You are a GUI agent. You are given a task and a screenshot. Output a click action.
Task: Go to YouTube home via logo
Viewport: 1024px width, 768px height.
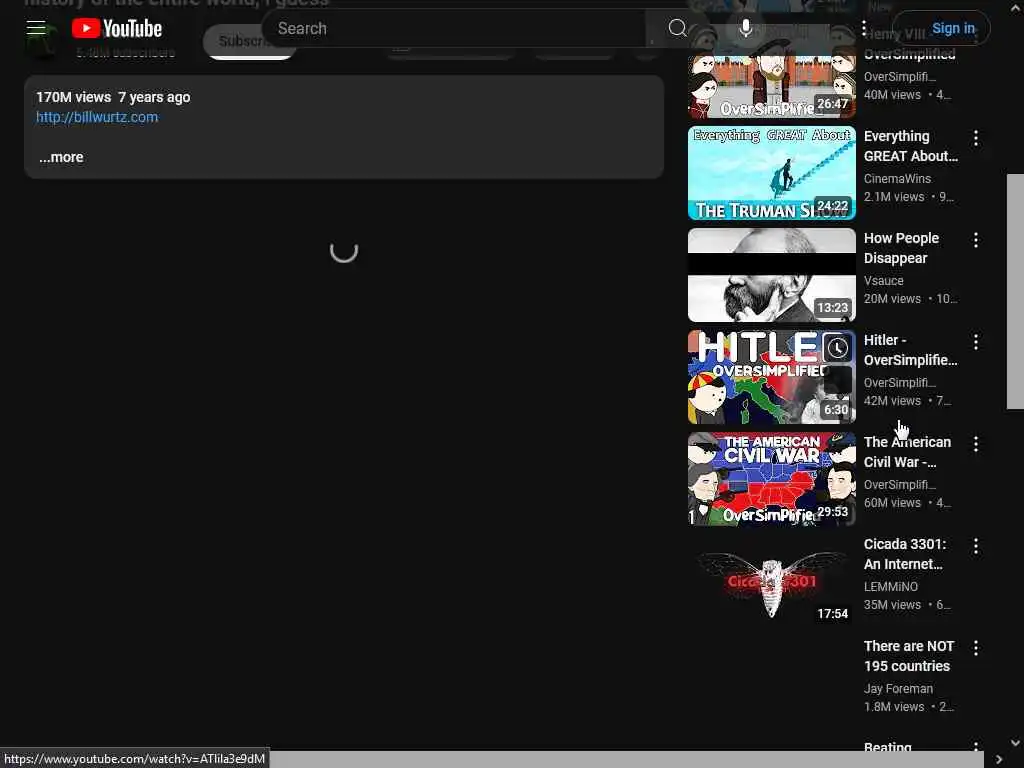coord(117,28)
